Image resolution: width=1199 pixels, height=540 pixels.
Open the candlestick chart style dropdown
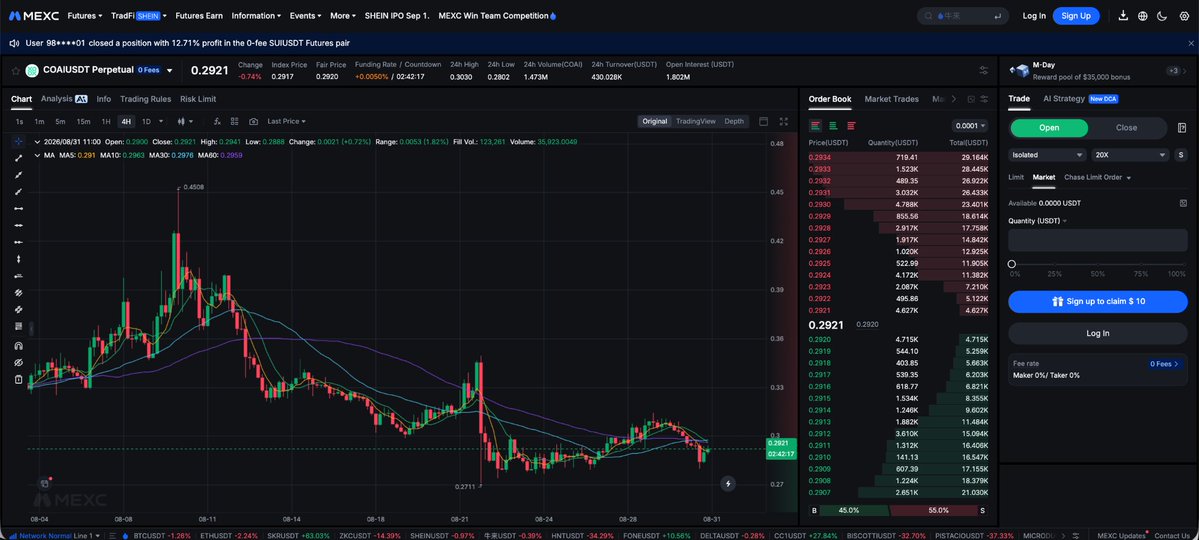point(184,121)
